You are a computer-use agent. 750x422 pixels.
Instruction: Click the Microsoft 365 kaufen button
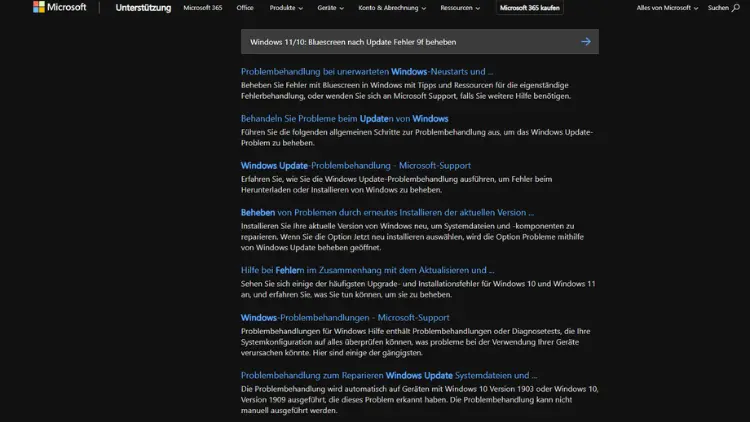pos(529,8)
